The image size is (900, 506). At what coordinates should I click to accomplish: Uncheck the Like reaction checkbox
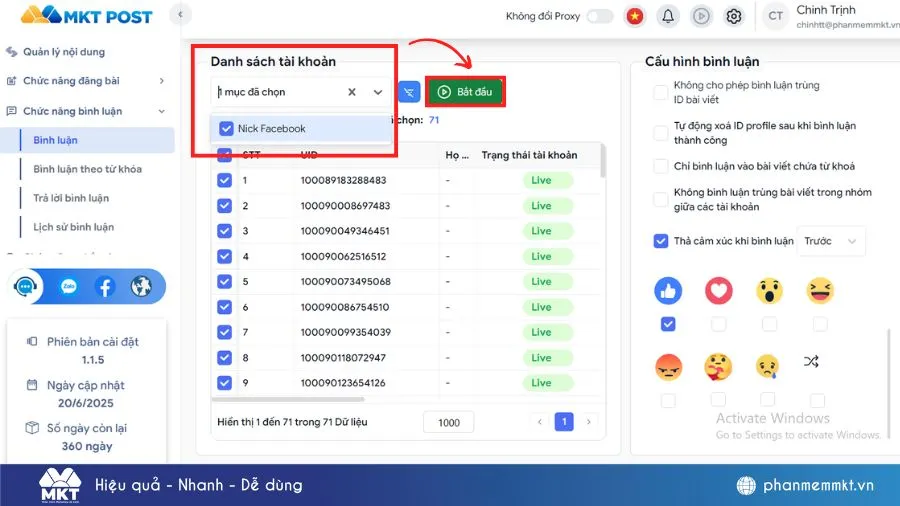pyautogui.click(x=668, y=324)
